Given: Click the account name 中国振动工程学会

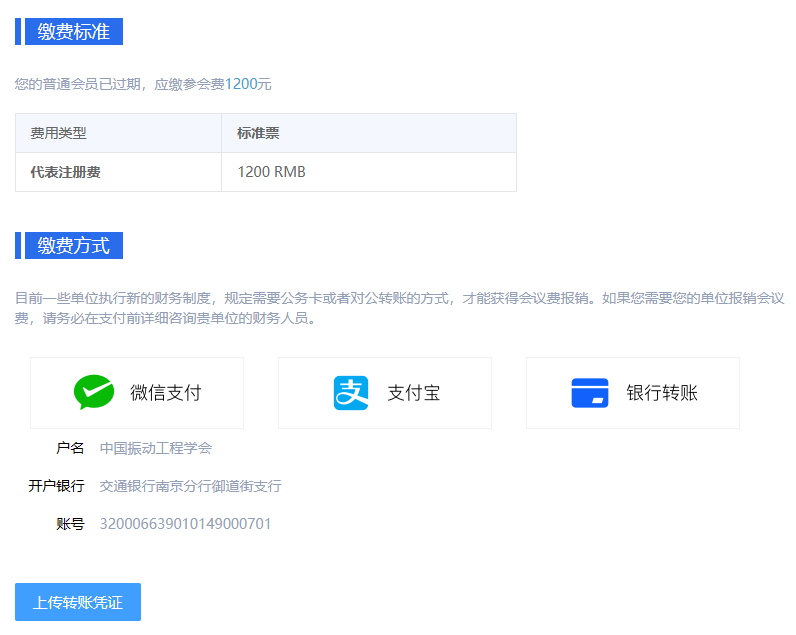Looking at the screenshot, I should click(x=155, y=448).
